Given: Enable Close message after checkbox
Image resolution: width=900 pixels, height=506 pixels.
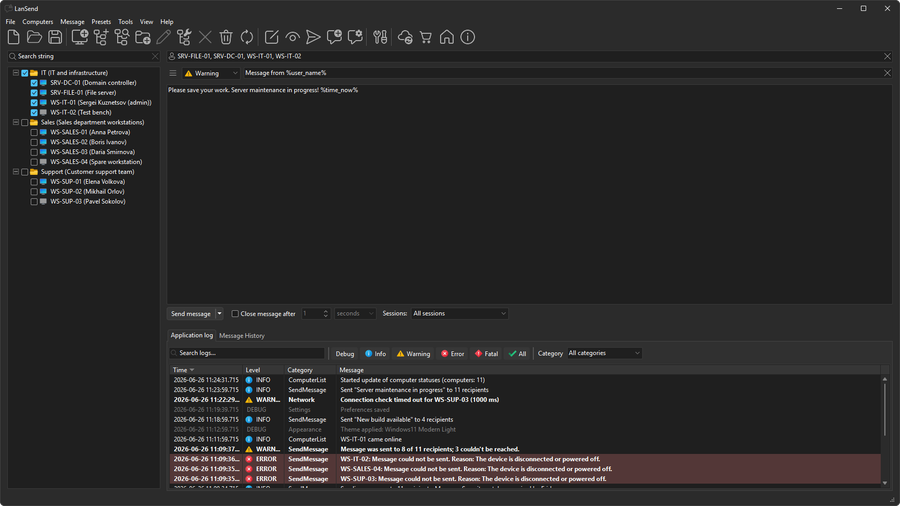Looking at the screenshot, I should coord(235,313).
